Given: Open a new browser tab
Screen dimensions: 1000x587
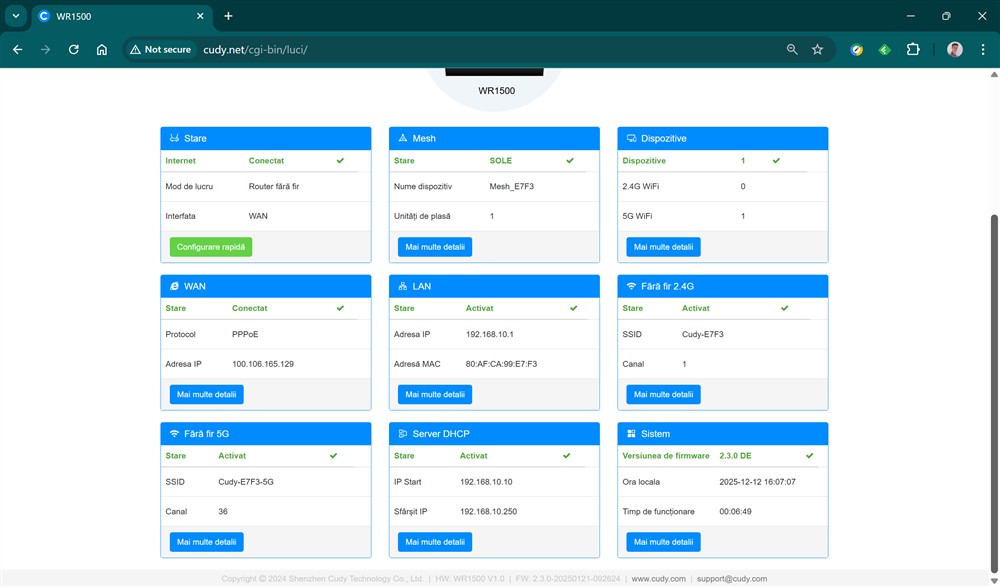Looking at the screenshot, I should tap(228, 16).
